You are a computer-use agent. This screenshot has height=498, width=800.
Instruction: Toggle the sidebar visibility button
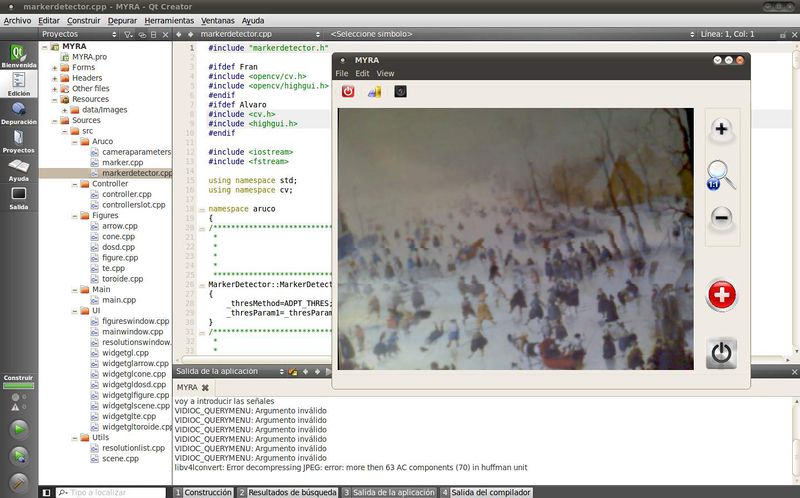(46, 492)
